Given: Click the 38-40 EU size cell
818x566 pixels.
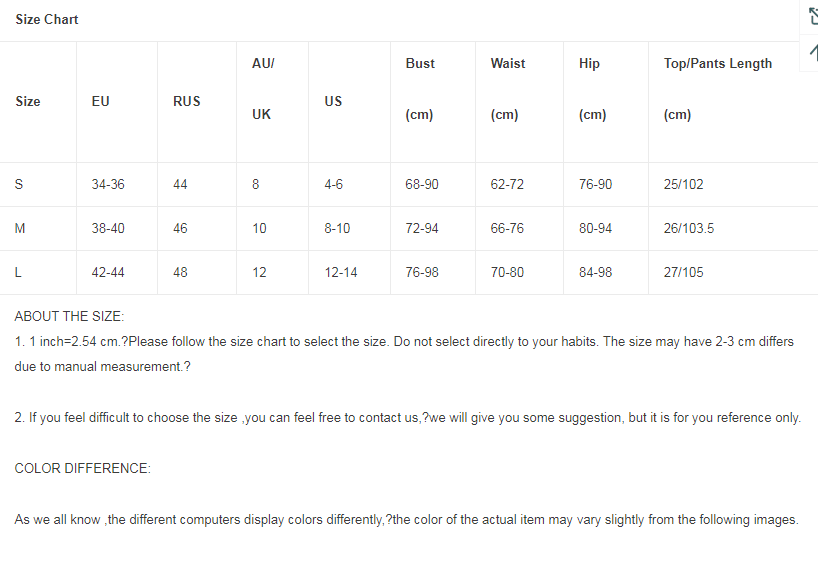Looking at the screenshot, I should 108,228.
